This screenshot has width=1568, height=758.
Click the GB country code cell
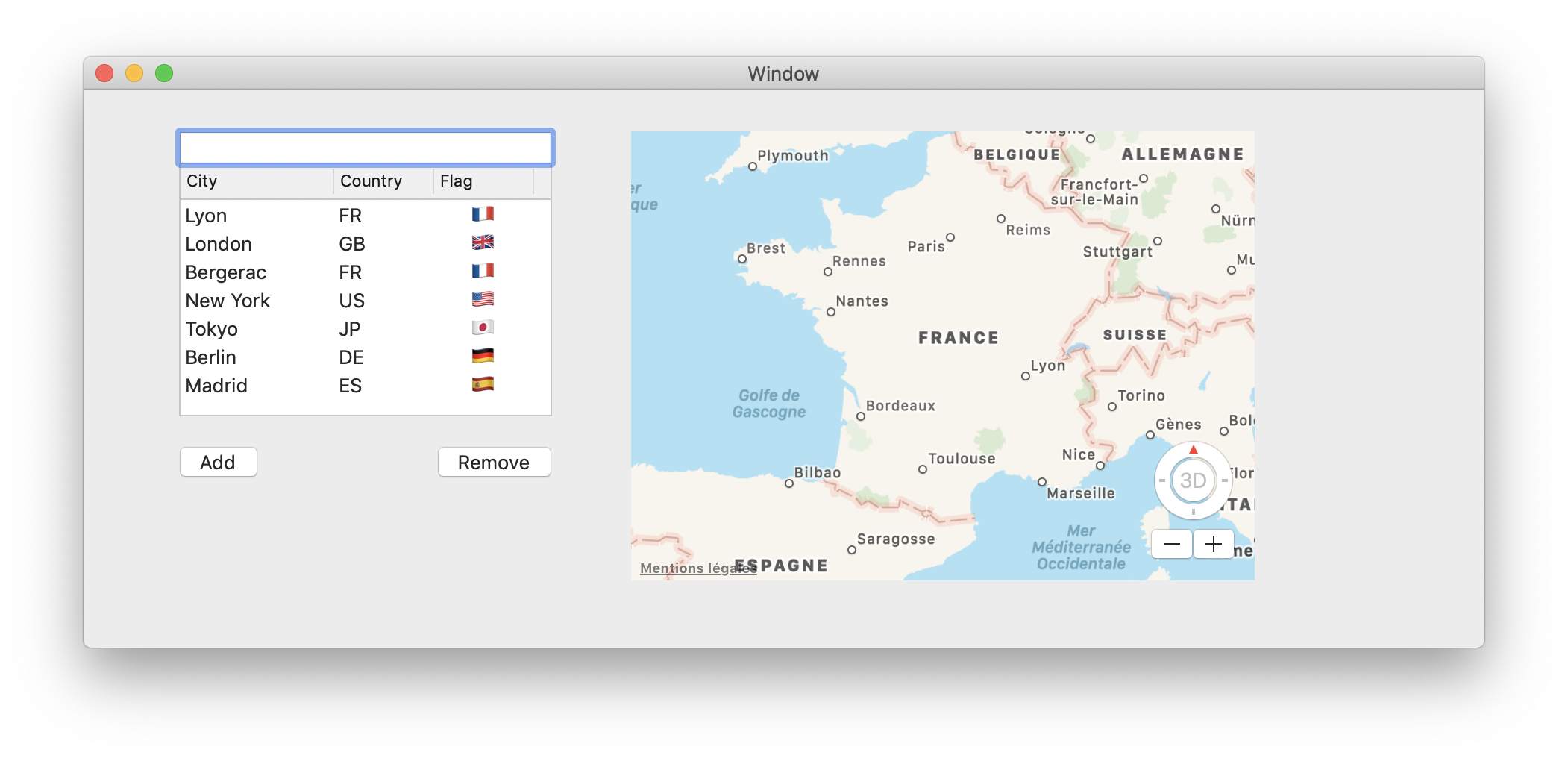click(x=351, y=244)
